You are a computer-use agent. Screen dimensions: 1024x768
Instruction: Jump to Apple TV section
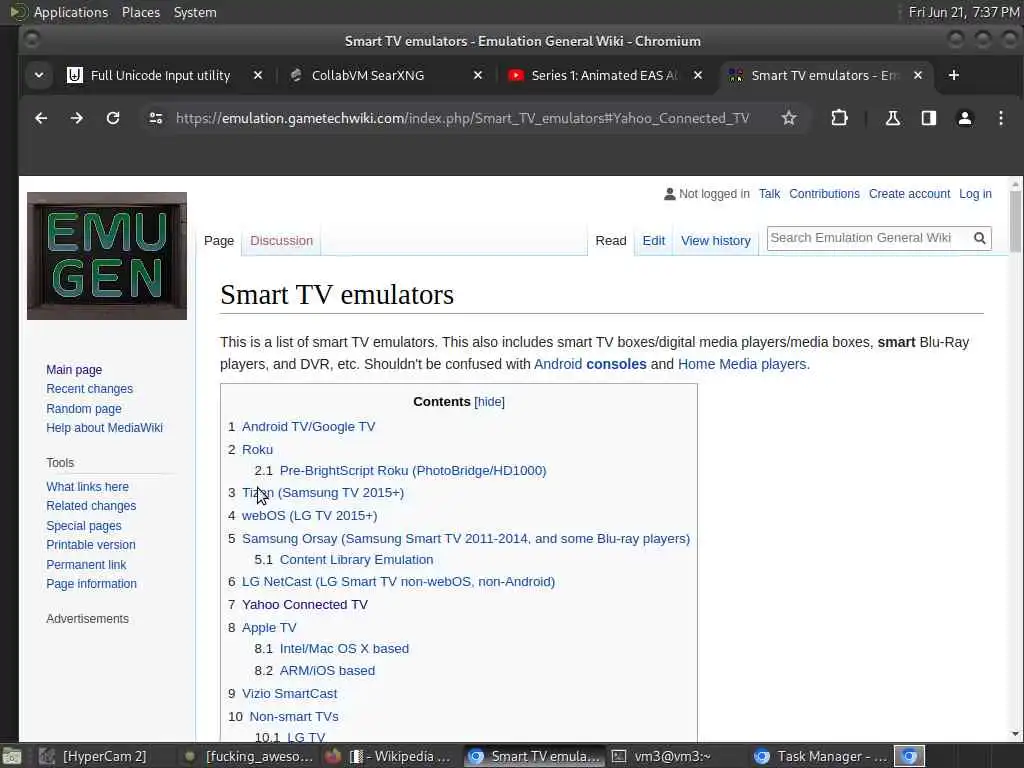269,628
